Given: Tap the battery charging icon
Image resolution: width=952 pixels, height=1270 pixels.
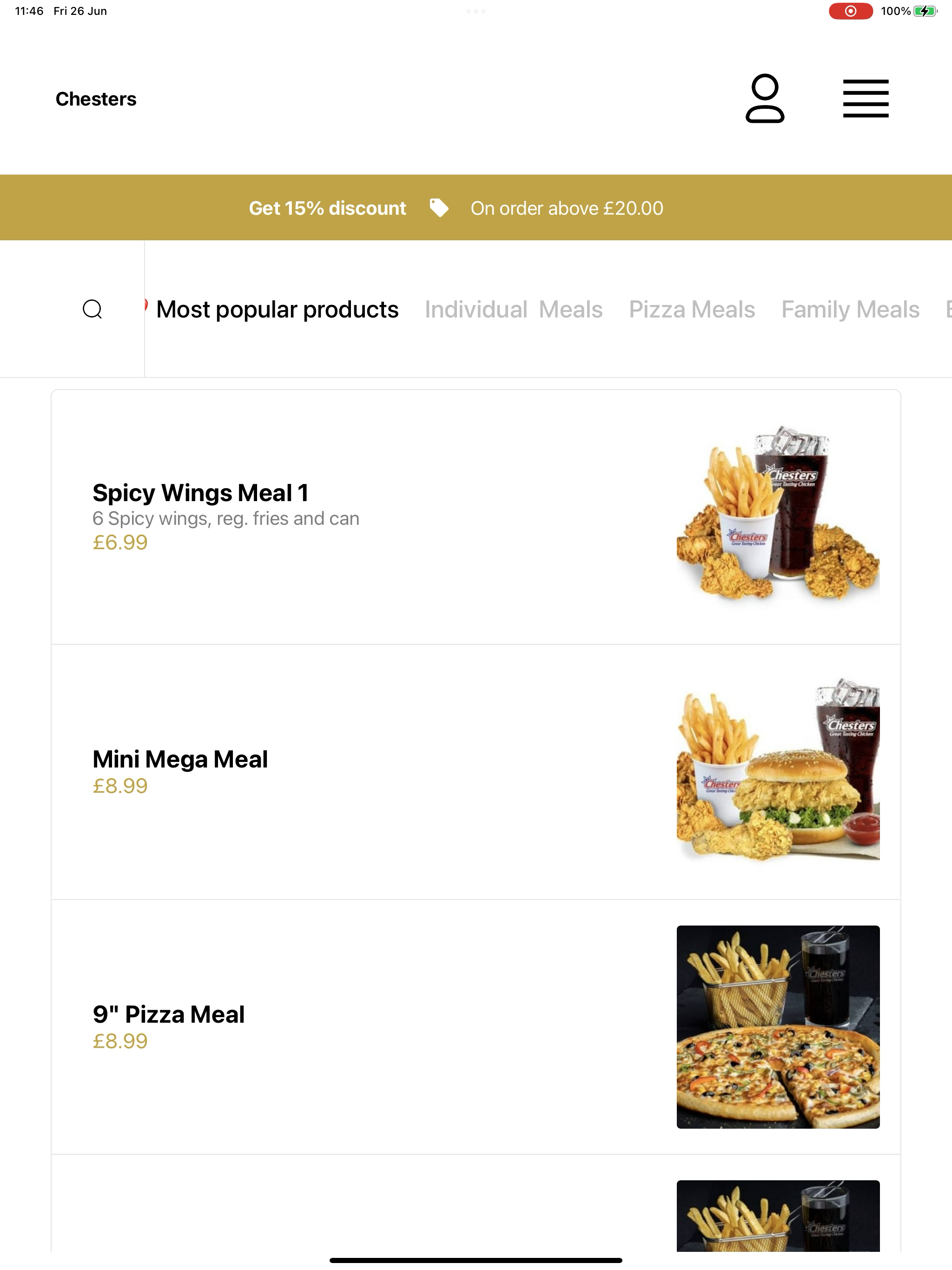Looking at the screenshot, I should [x=925, y=11].
